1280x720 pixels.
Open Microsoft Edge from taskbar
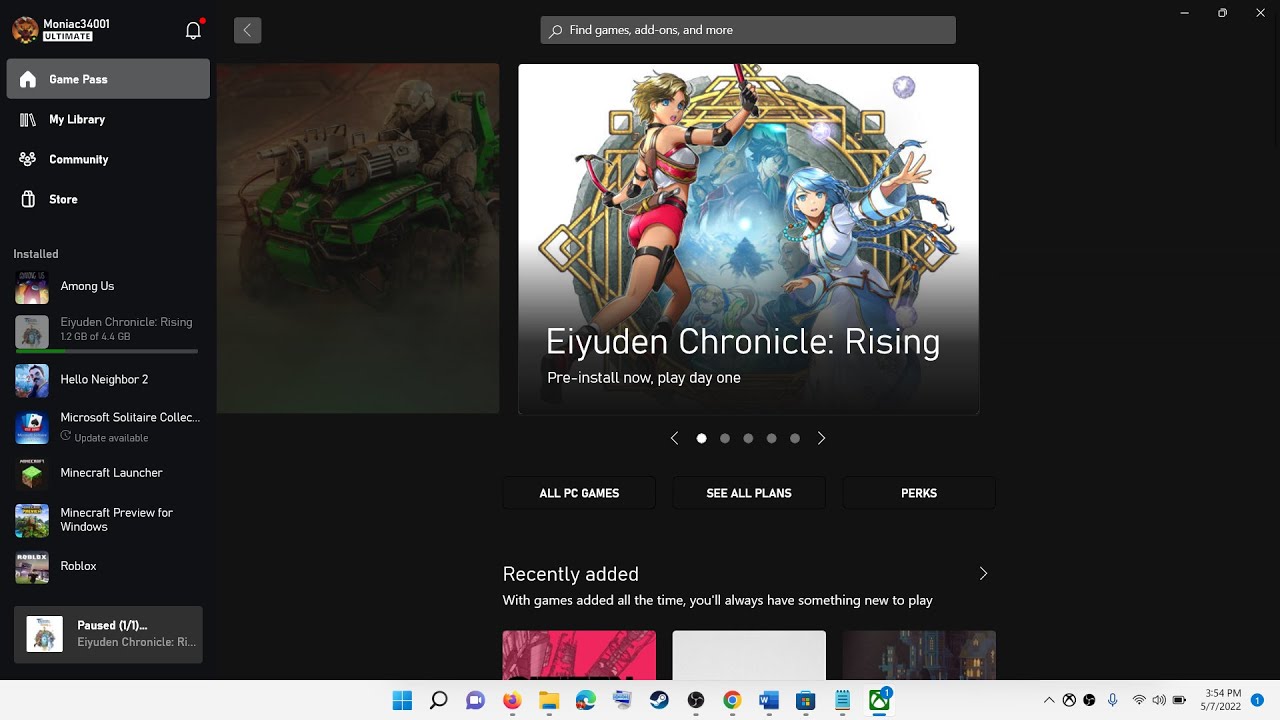(586, 700)
